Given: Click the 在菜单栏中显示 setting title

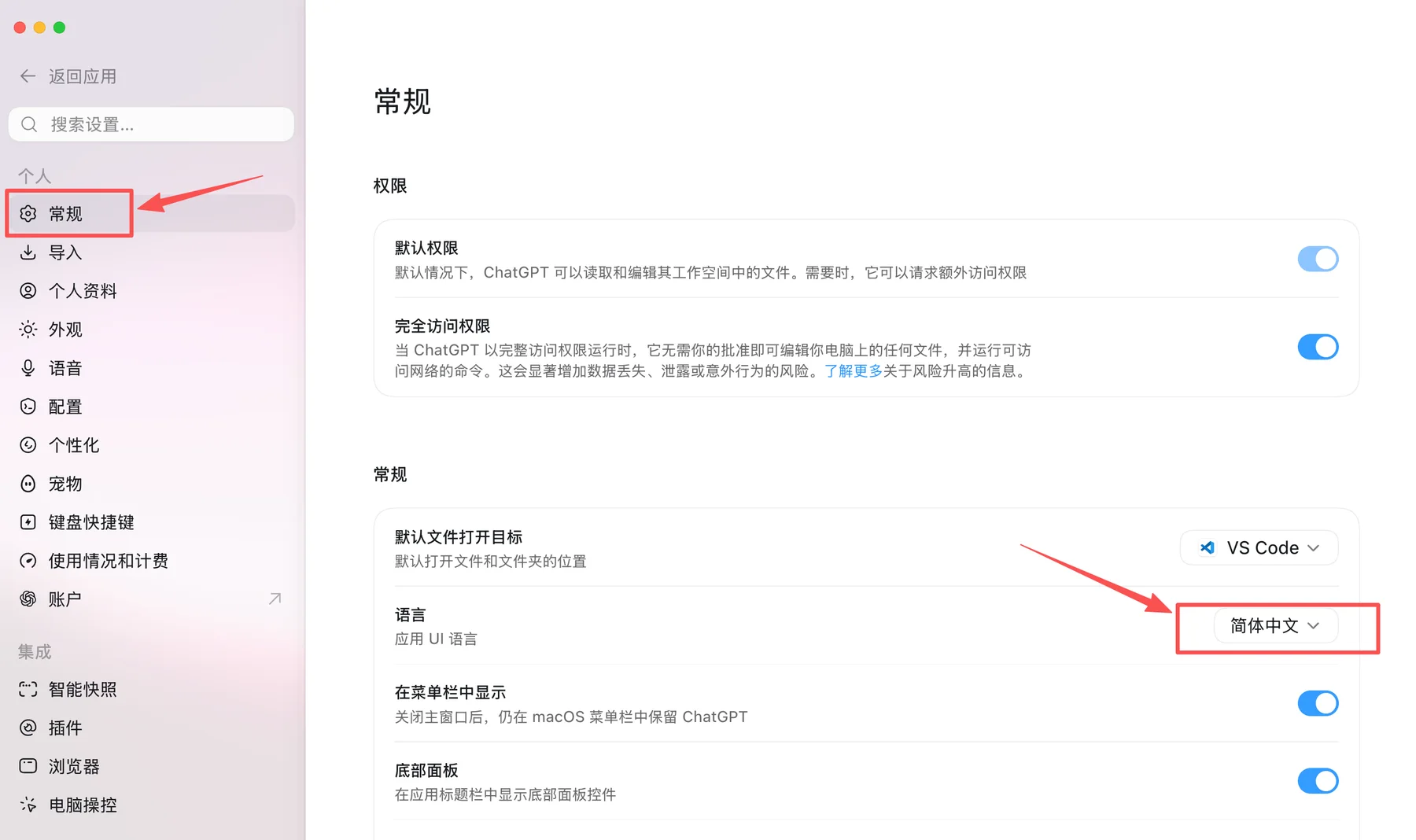Looking at the screenshot, I should tap(450, 692).
